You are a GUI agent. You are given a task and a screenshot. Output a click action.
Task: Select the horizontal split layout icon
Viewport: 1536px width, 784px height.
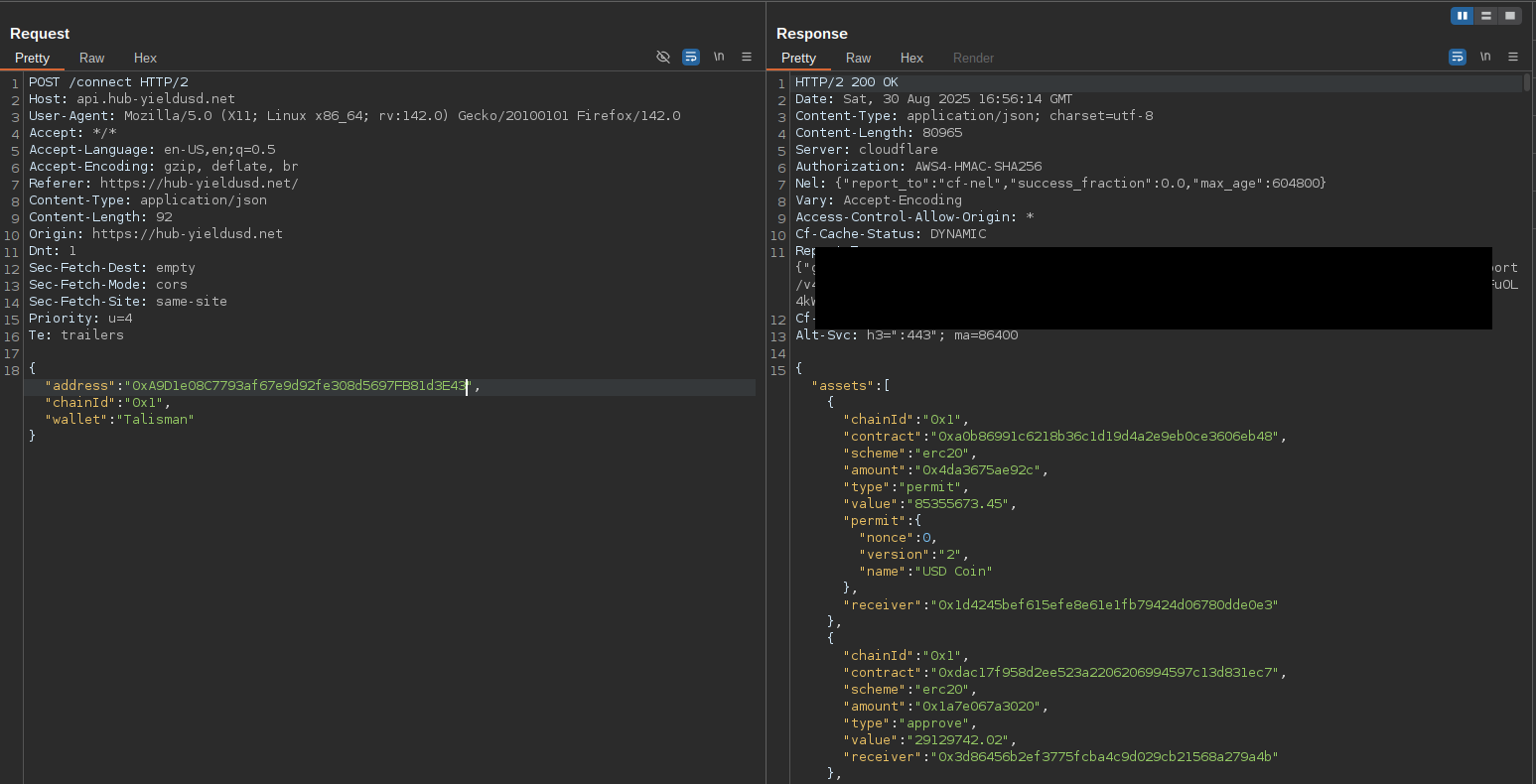point(1485,15)
